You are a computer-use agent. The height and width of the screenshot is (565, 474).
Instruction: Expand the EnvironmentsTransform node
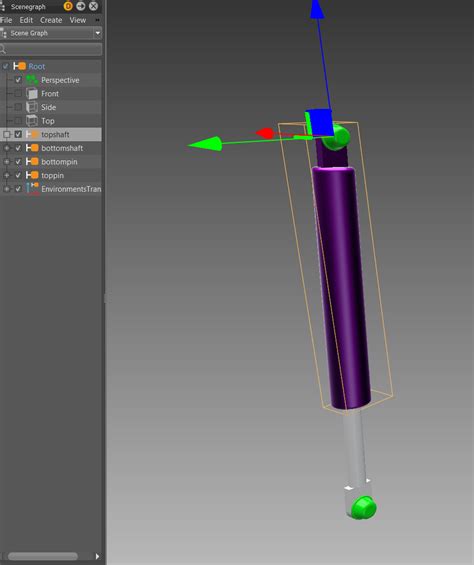(6, 189)
